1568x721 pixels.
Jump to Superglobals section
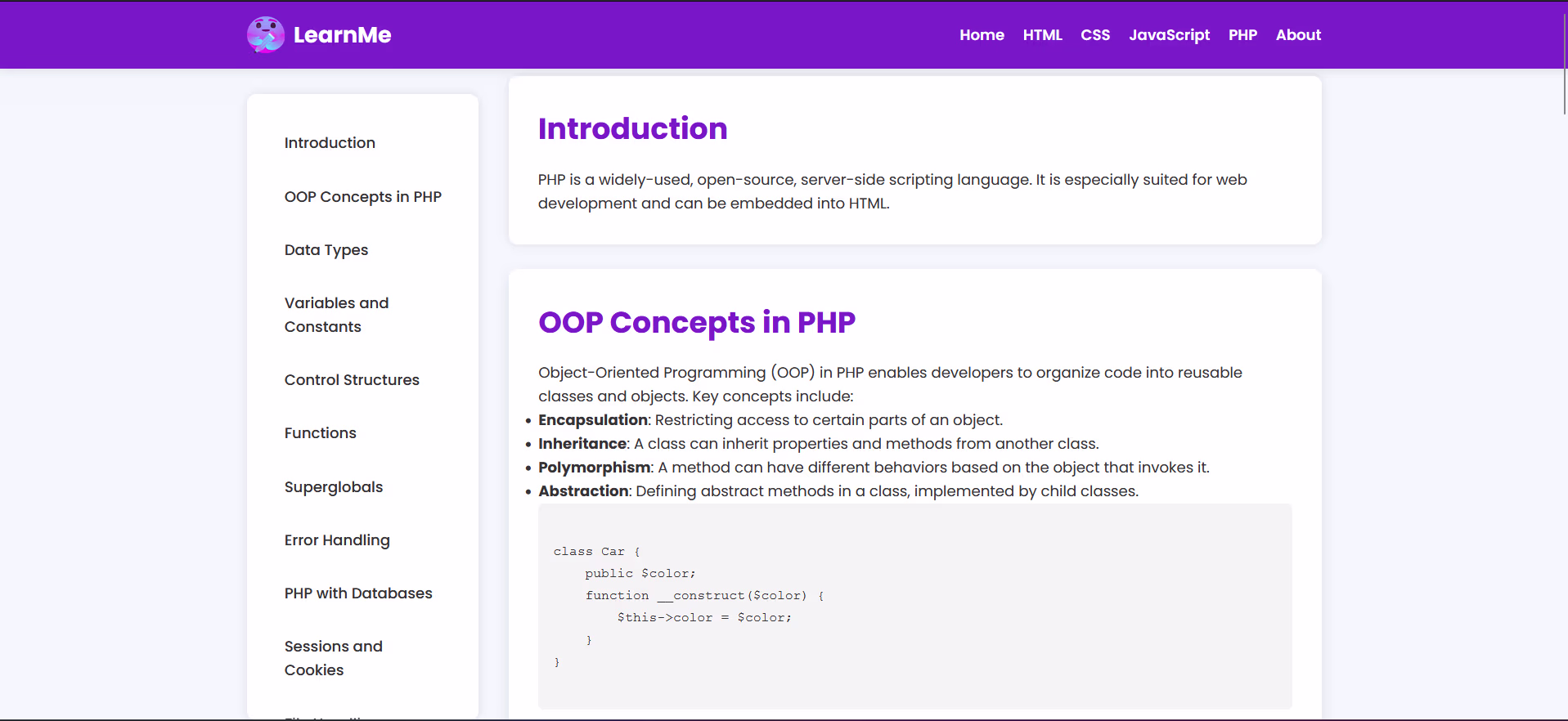pyautogui.click(x=333, y=487)
